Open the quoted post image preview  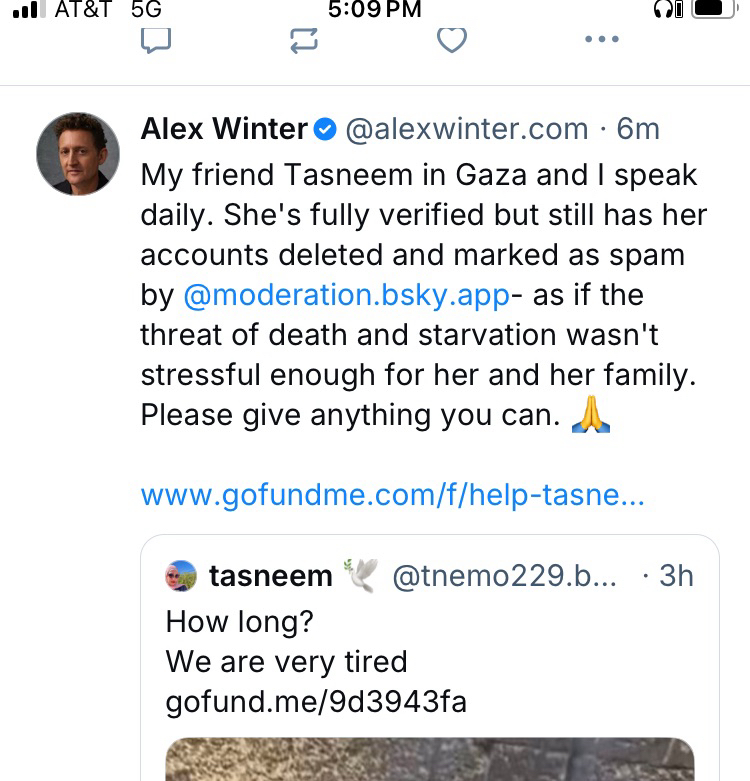430,760
